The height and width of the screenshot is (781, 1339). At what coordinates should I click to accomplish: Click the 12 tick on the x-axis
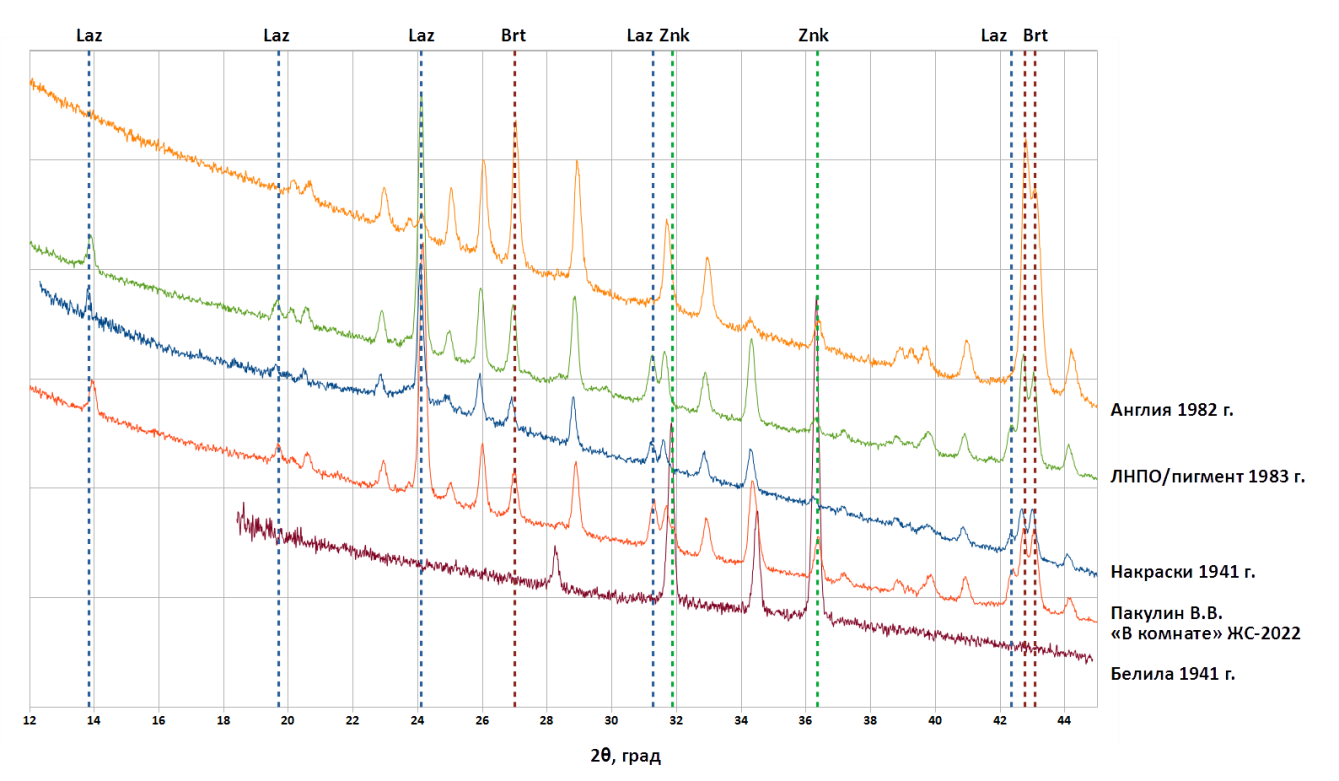(x=29, y=719)
